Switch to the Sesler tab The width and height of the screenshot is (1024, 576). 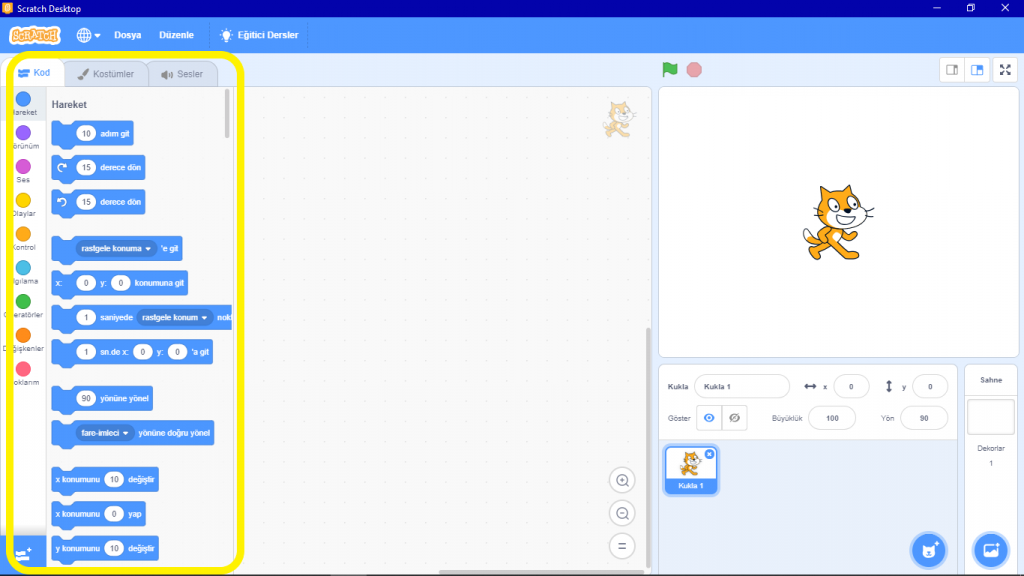pos(182,74)
